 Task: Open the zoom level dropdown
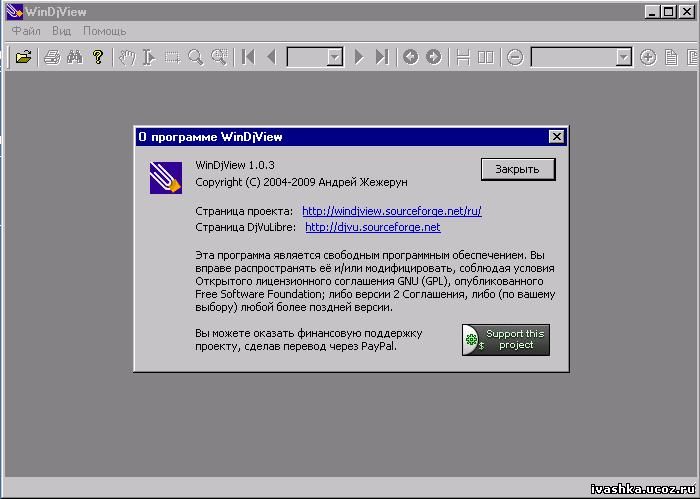[x=623, y=57]
